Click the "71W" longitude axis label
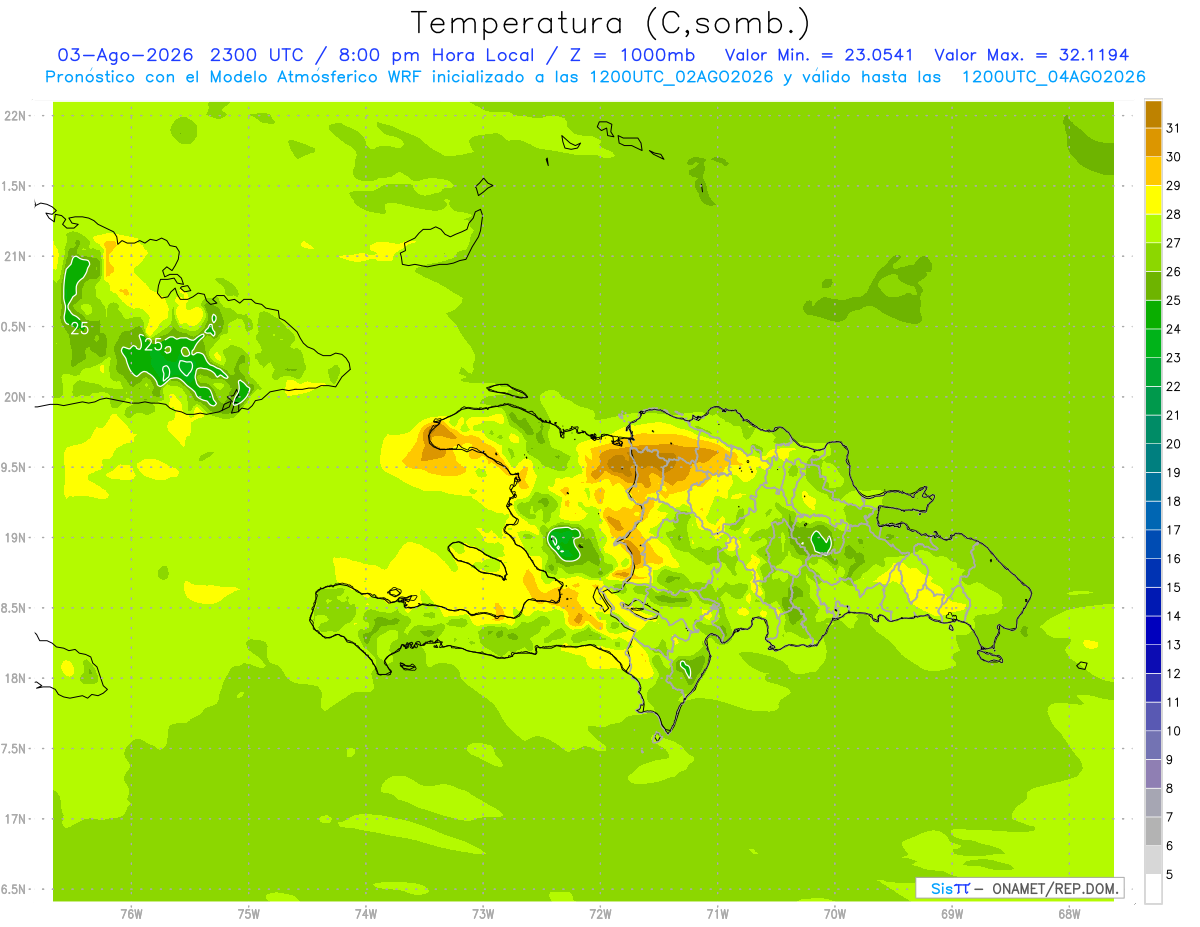The height and width of the screenshot is (927, 1200). point(717,914)
